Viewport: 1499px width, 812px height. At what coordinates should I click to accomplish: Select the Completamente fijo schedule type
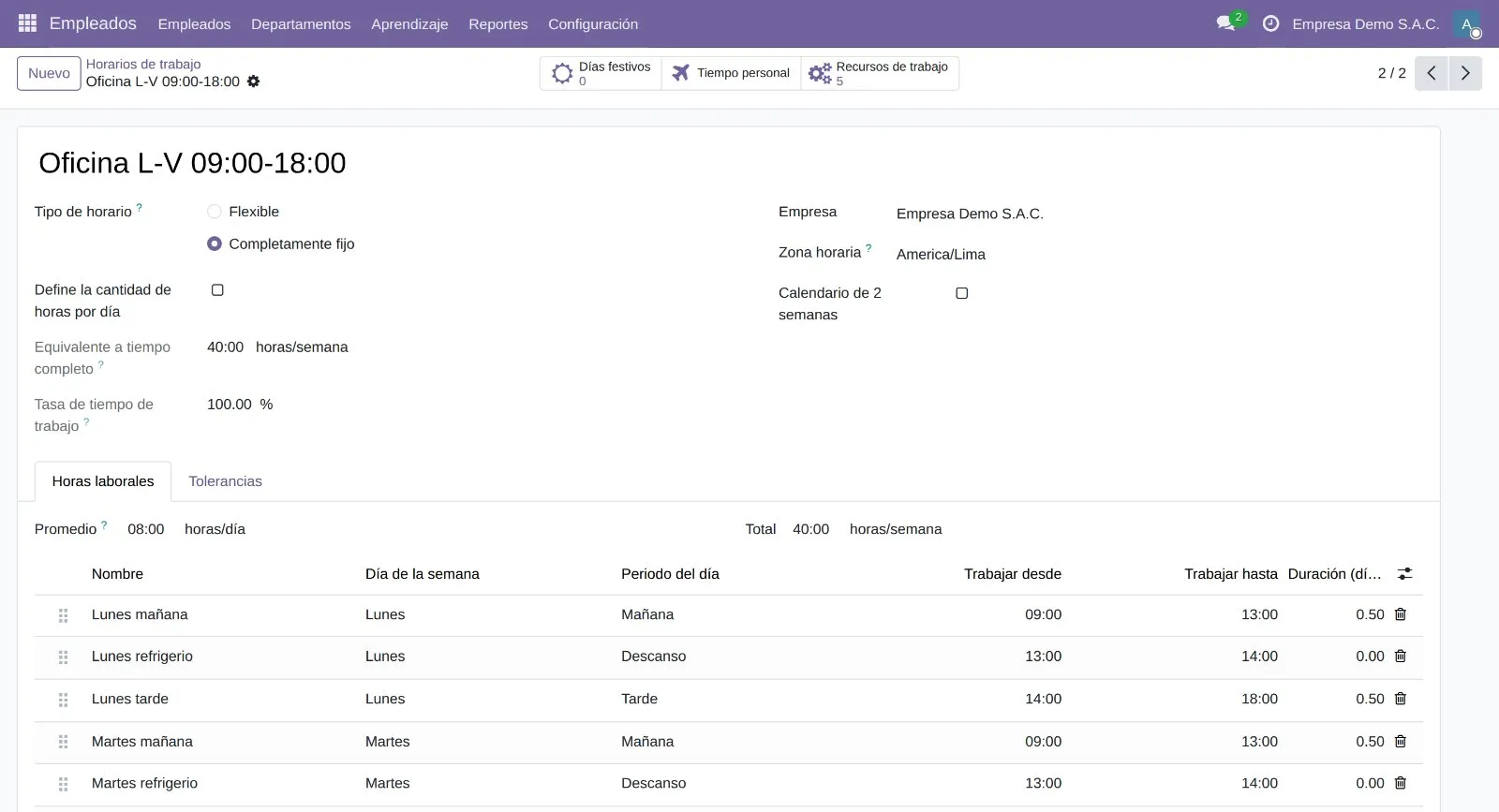coord(215,244)
